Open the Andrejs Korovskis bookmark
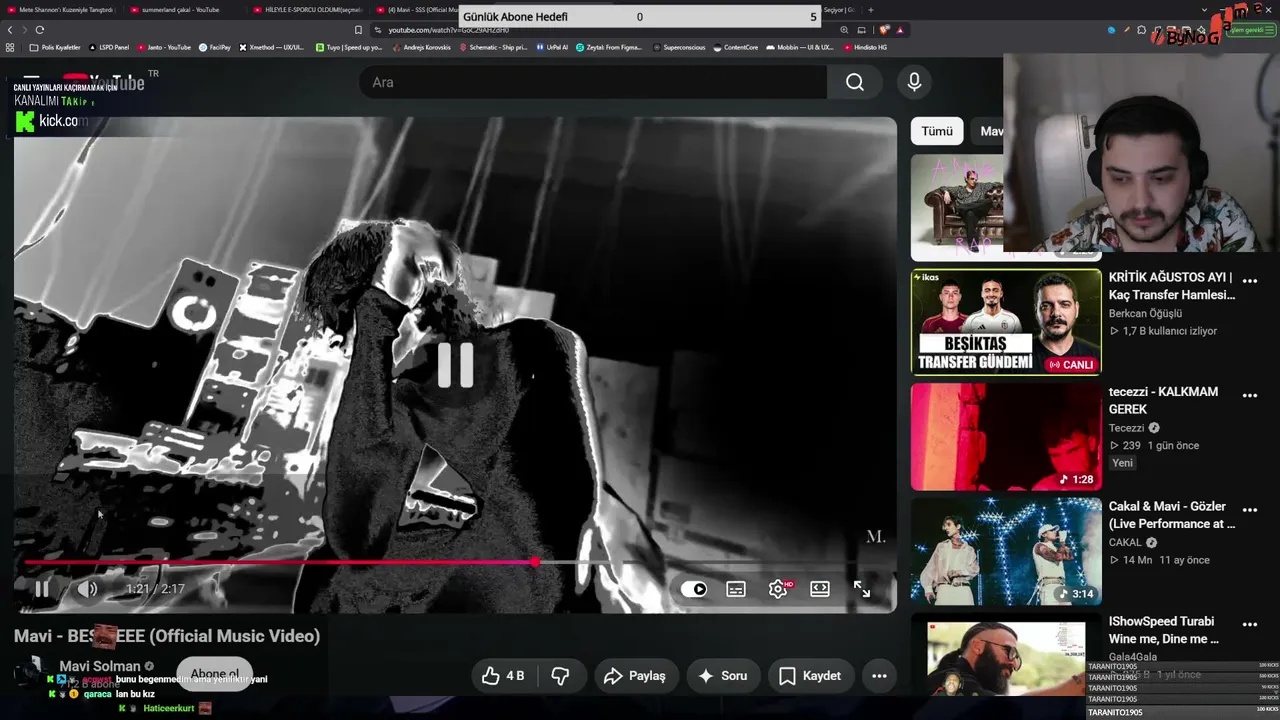This screenshot has width=1280, height=720. (421, 47)
